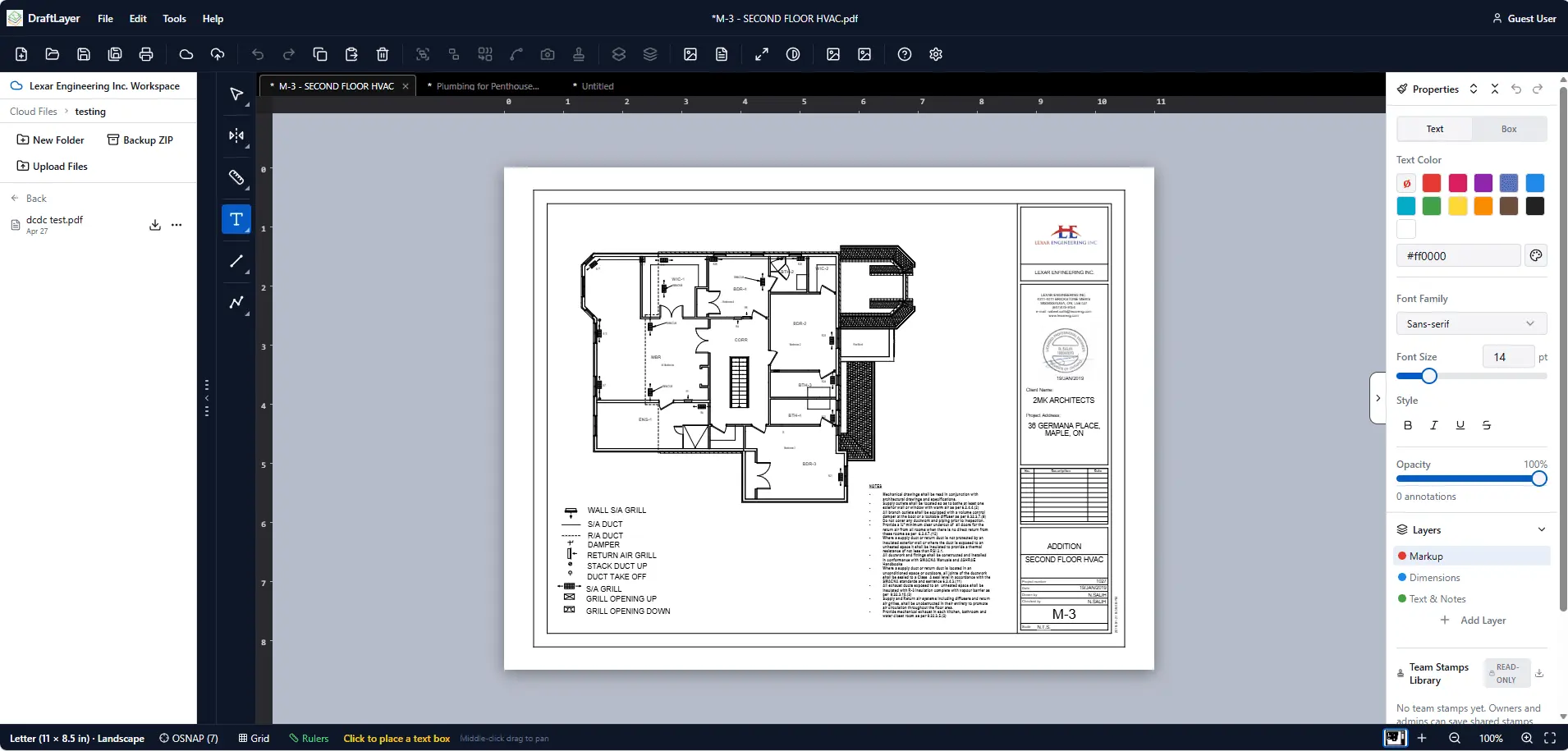The width and height of the screenshot is (1568, 751).
Task: Toggle italic text style
Action: [1434, 425]
